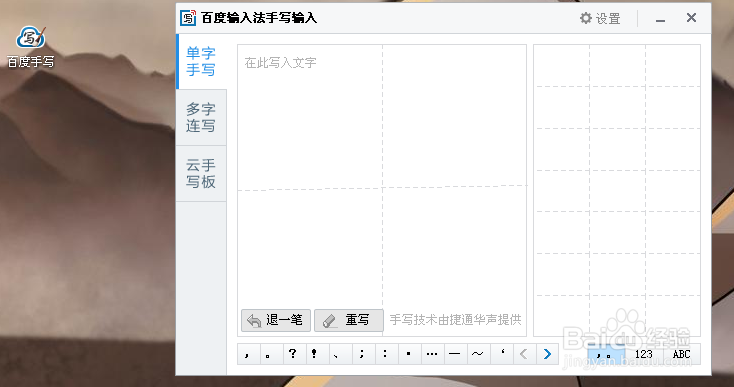Screen dimensions: 734x387
Task: Insert the dash — key
Action: tap(455, 354)
